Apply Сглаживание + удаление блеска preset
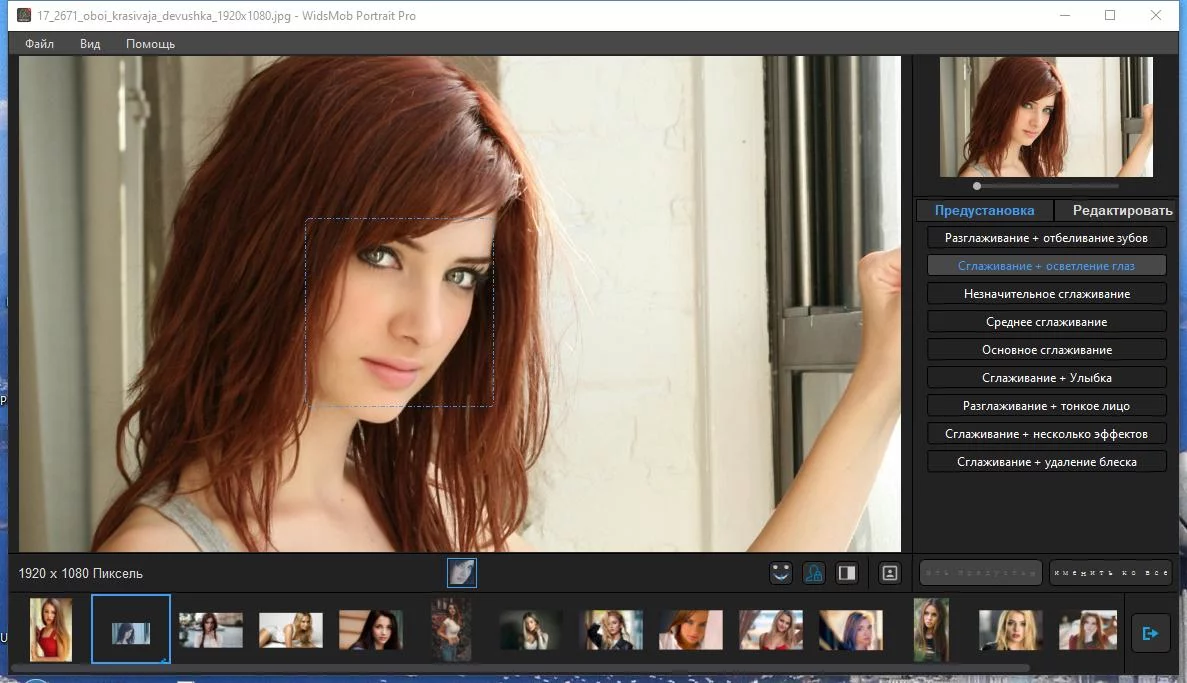 tap(1046, 462)
